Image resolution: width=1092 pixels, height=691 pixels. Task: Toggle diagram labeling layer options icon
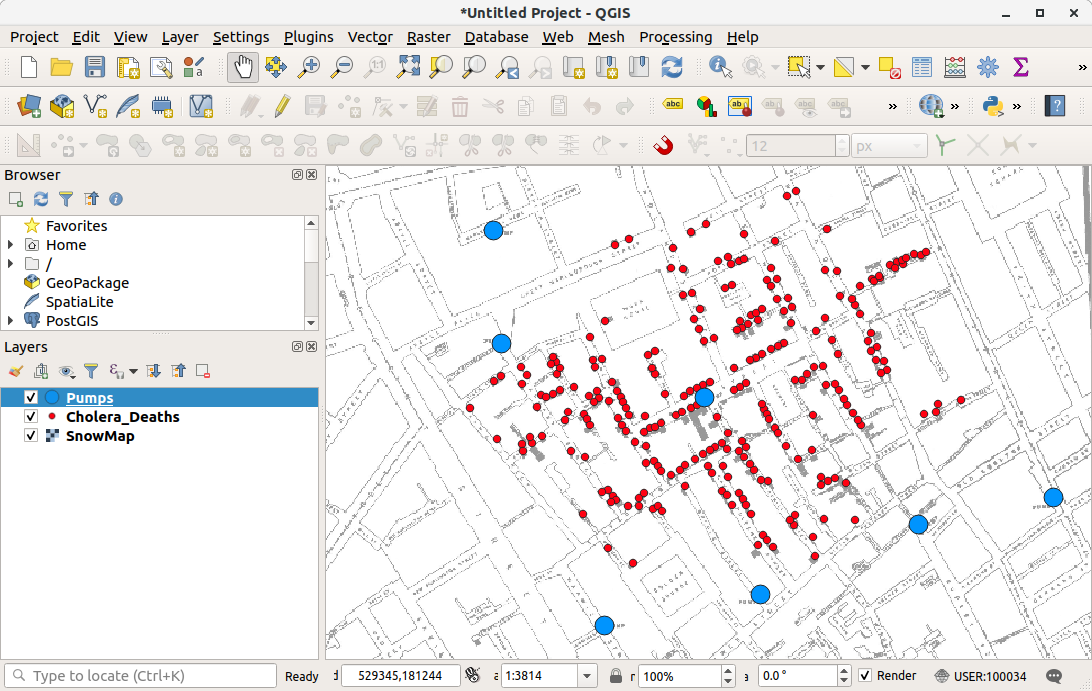705,107
